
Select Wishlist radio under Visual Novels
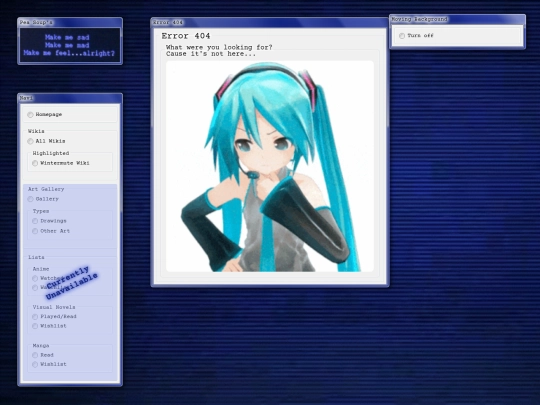tap(35, 326)
